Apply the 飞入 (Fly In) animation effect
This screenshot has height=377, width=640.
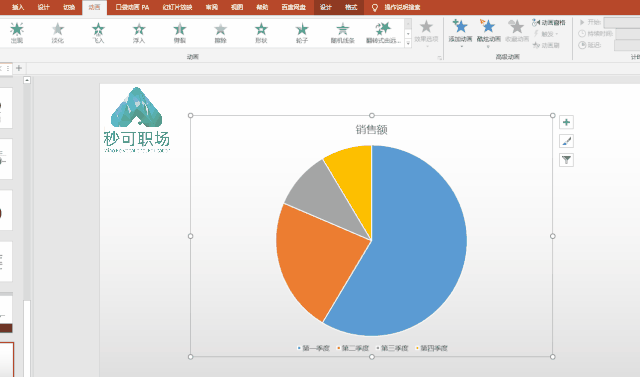click(x=98, y=33)
